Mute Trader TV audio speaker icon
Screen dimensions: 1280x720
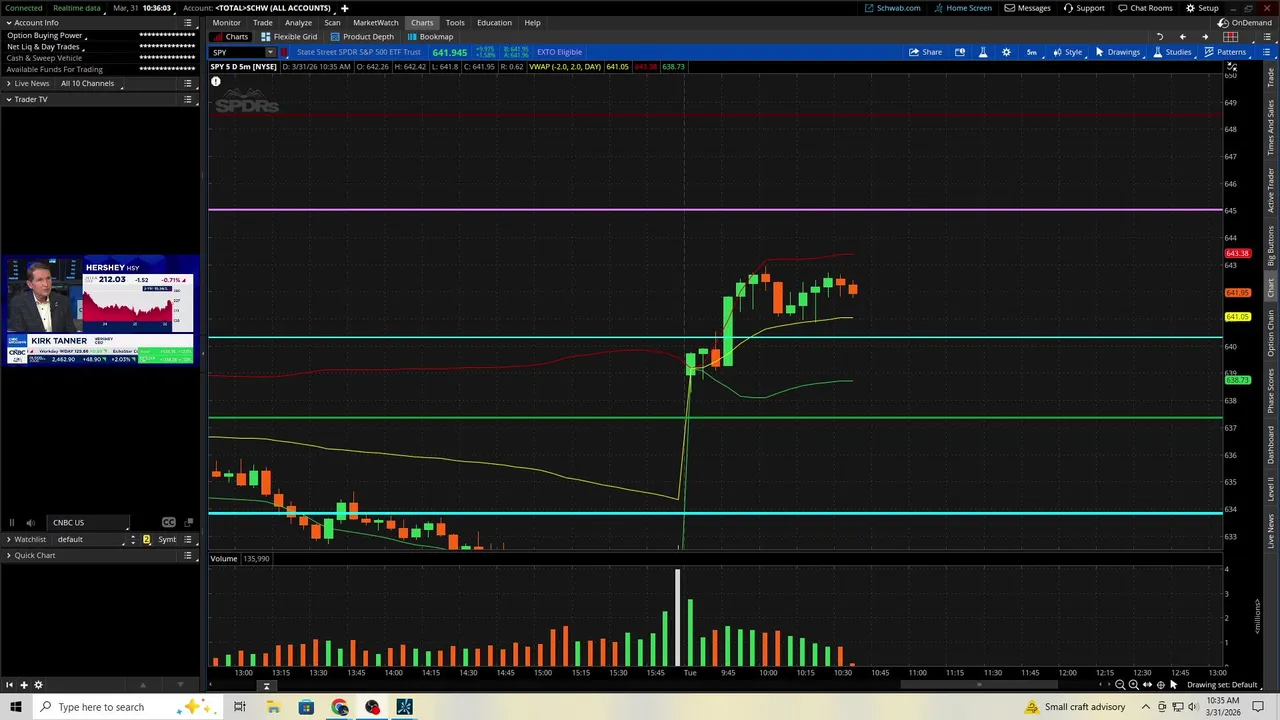click(30, 522)
